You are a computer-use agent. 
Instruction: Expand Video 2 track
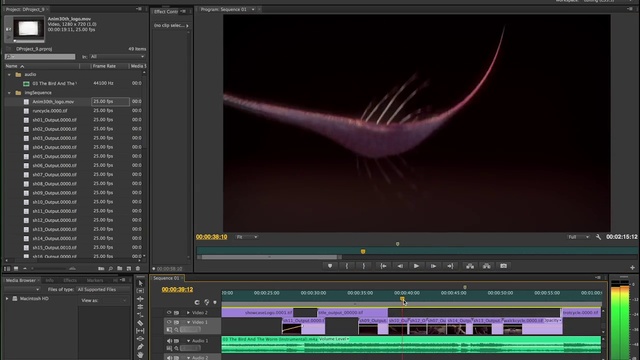(188, 313)
